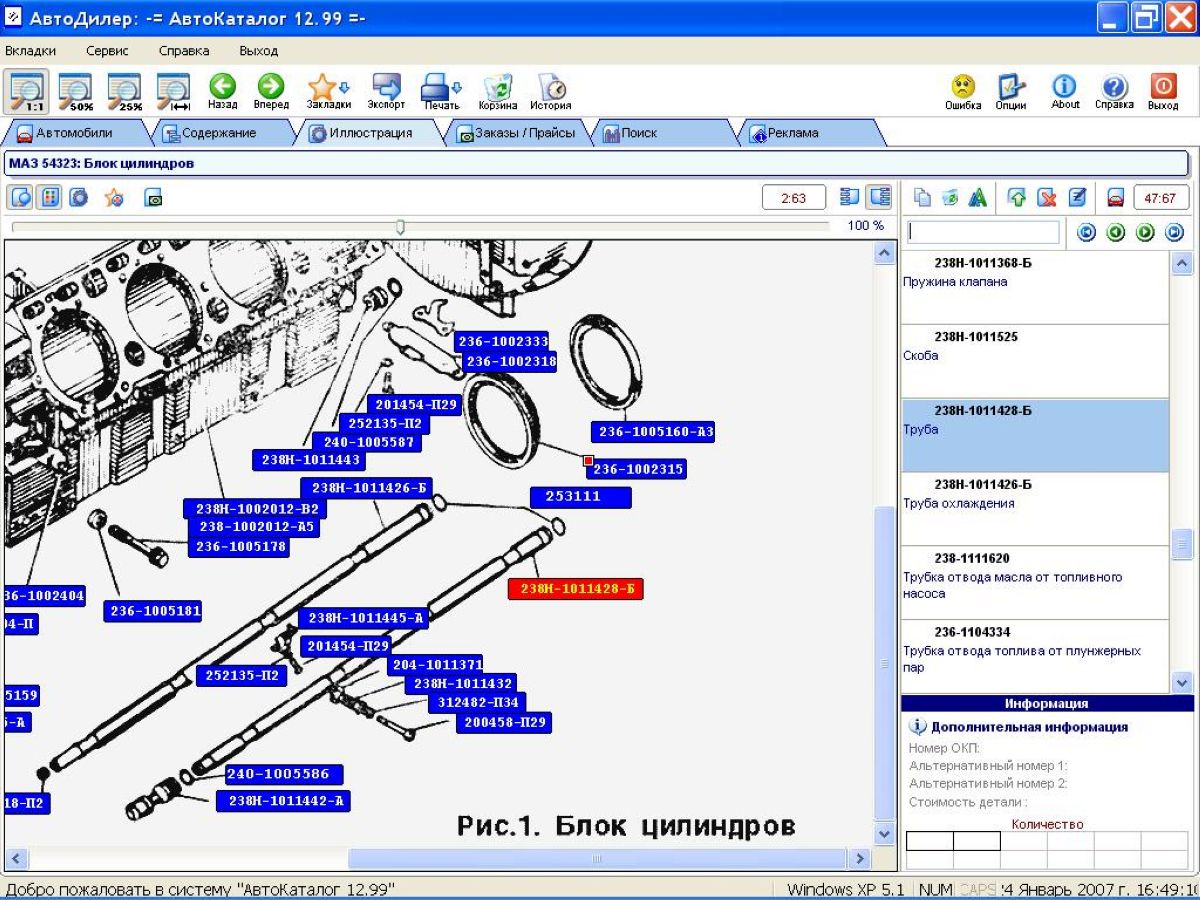Jump to last part in list
Screen dimensions: 1200x900
click(x=1175, y=233)
